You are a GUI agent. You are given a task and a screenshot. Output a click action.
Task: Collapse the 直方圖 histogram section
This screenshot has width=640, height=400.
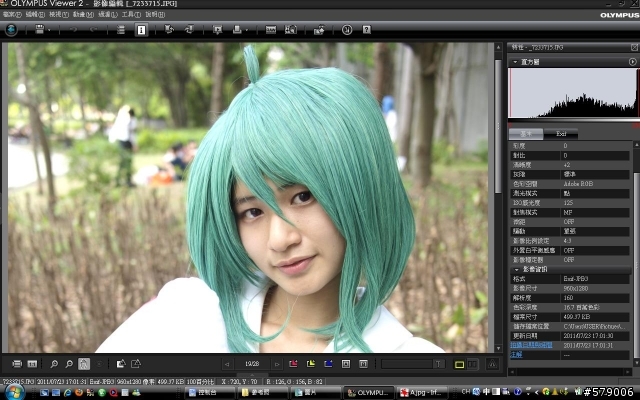[515, 62]
